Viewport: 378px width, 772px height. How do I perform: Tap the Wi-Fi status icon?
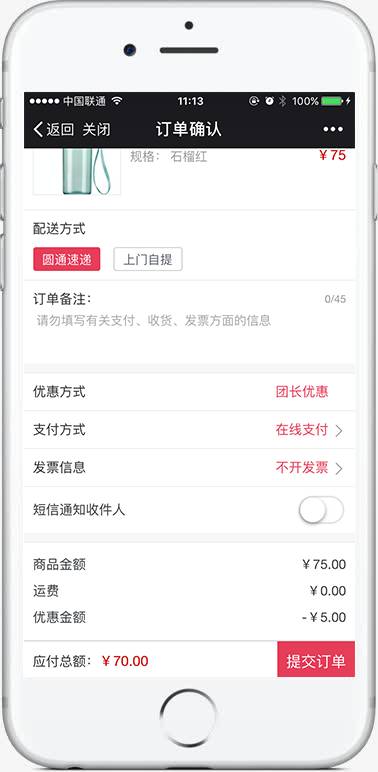click(x=117, y=101)
